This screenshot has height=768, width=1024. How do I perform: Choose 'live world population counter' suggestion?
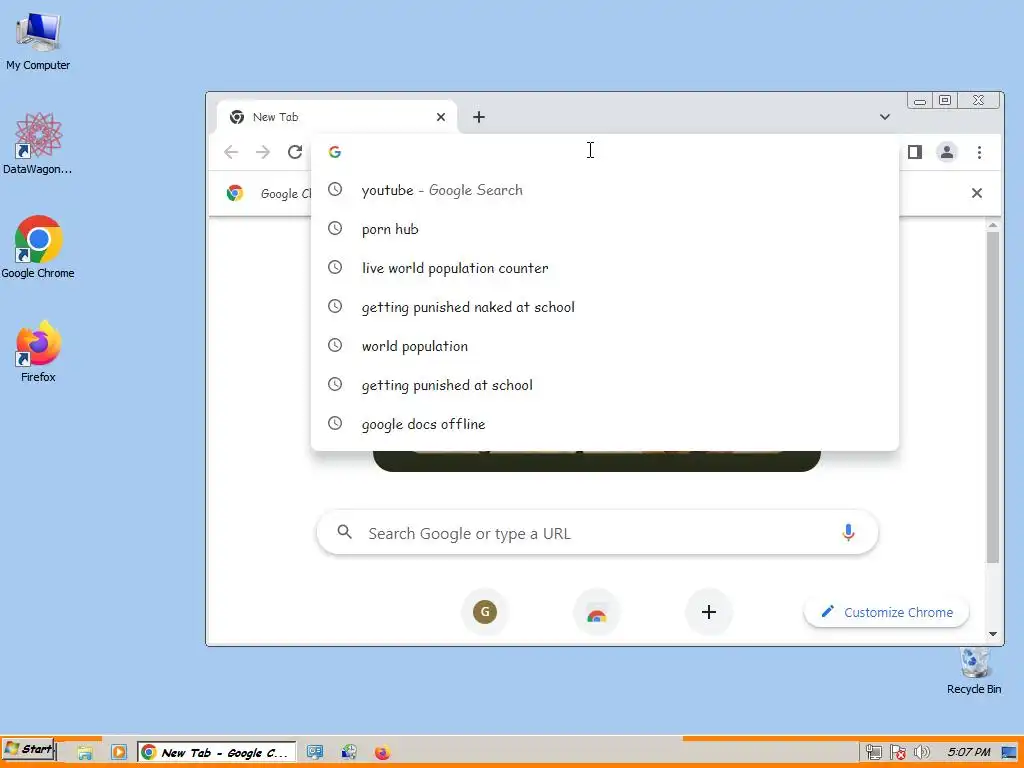pos(605,268)
